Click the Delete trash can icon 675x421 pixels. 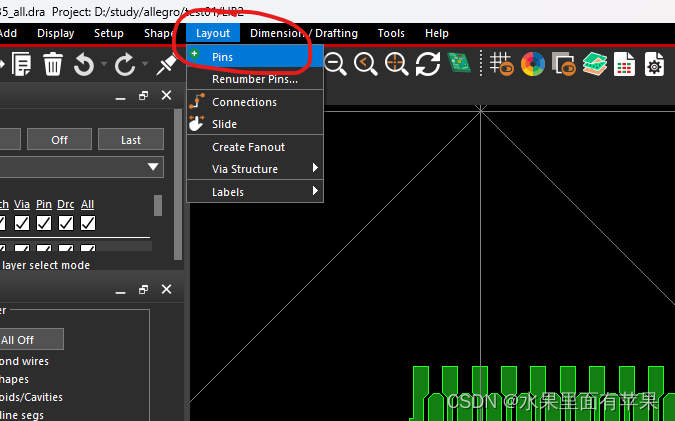(52, 65)
